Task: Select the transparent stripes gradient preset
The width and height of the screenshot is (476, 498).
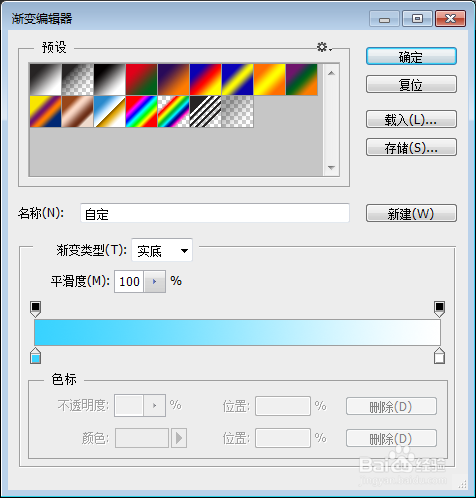Action: point(206,112)
